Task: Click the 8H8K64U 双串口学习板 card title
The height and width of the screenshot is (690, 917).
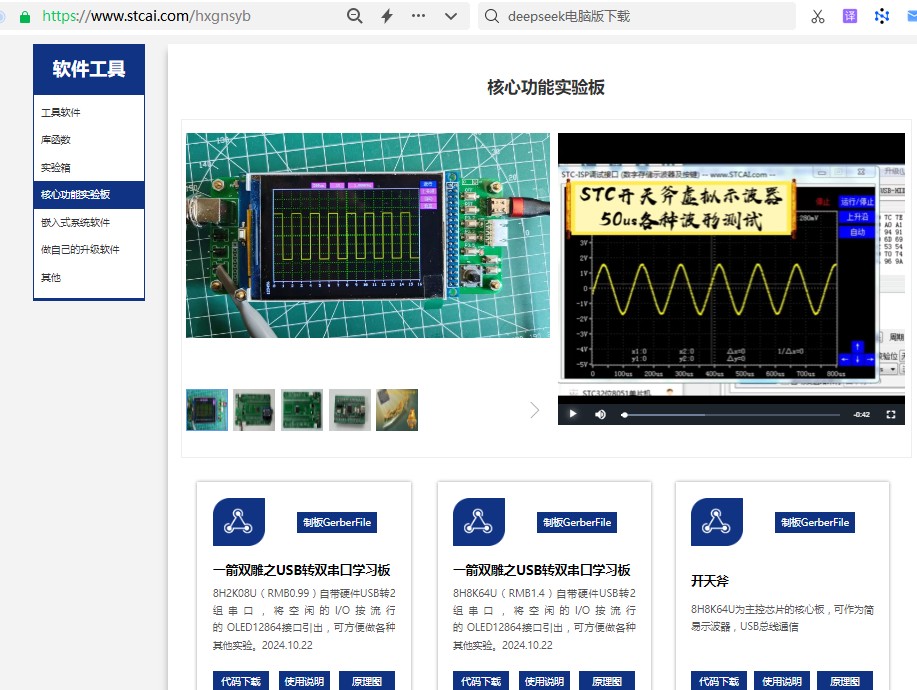Action: click(542, 570)
